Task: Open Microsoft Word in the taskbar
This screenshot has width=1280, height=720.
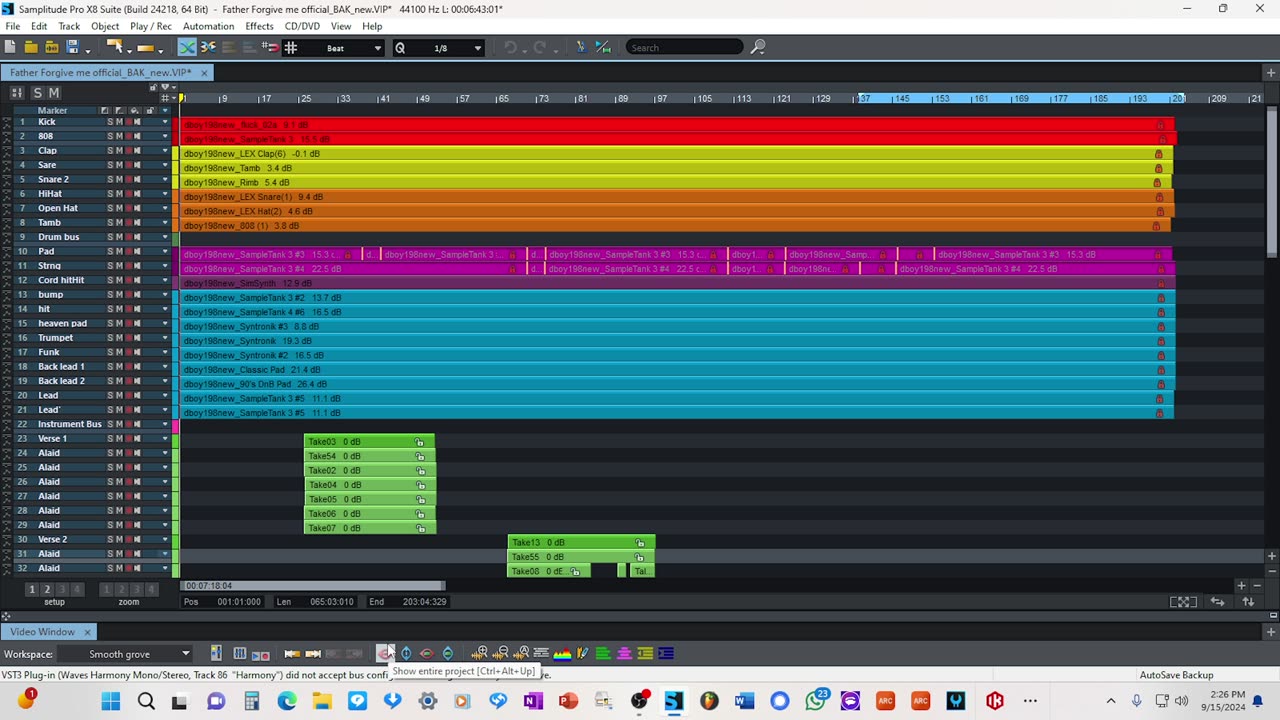Action: (x=744, y=701)
